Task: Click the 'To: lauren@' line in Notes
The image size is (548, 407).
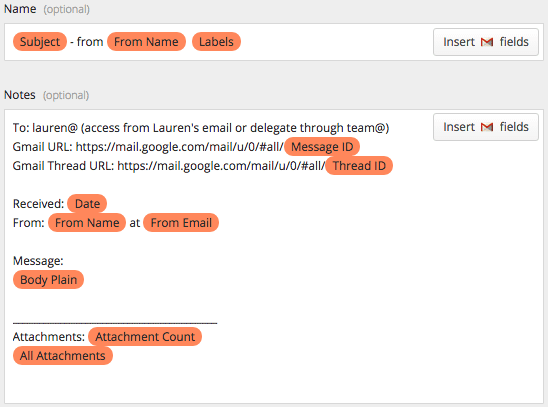Action: click(x=201, y=128)
